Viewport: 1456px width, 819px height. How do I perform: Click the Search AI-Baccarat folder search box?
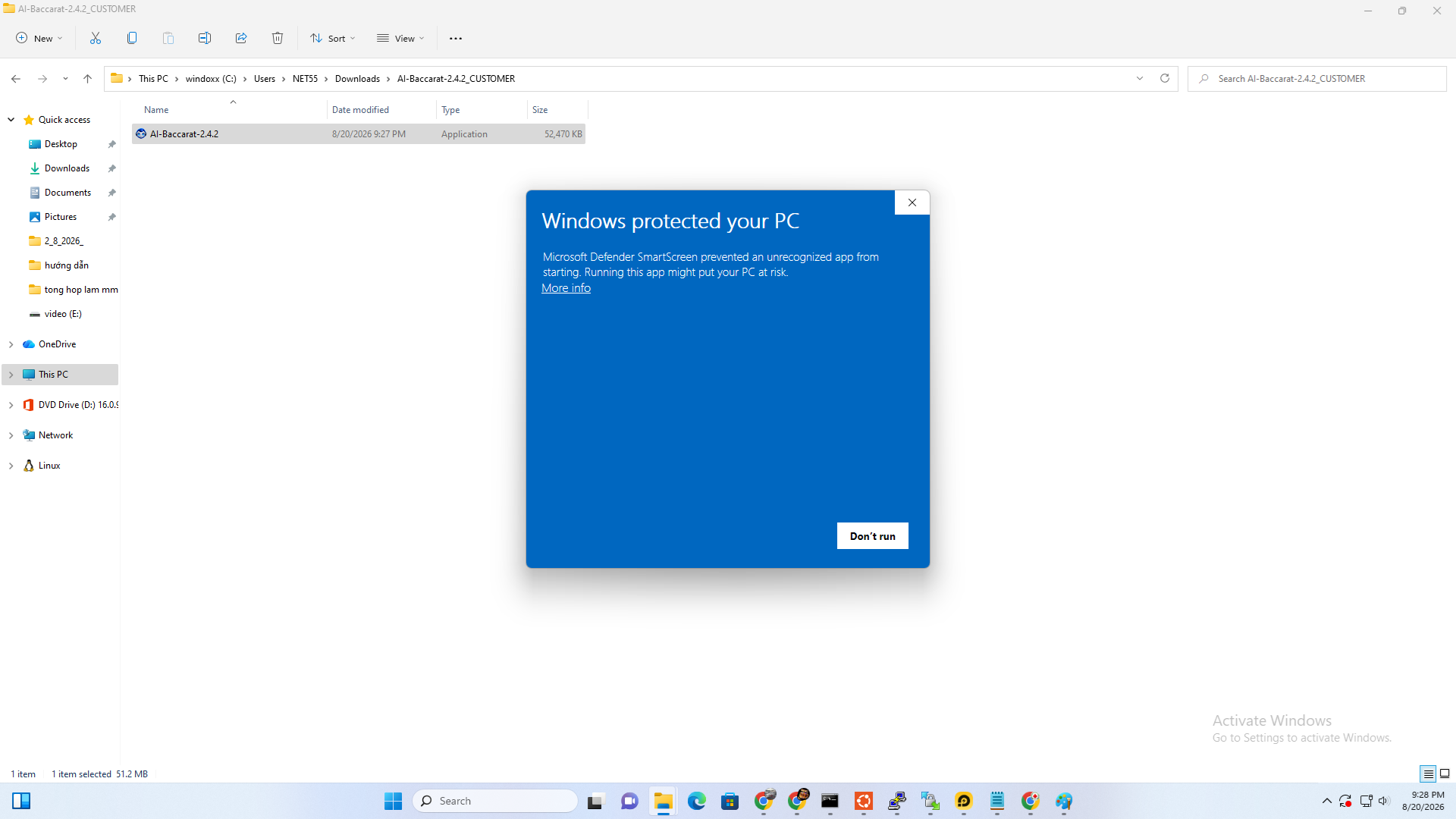coord(1317,79)
